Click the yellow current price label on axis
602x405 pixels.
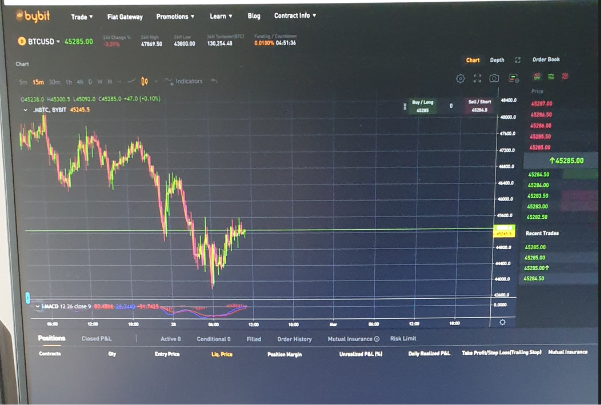pos(504,231)
